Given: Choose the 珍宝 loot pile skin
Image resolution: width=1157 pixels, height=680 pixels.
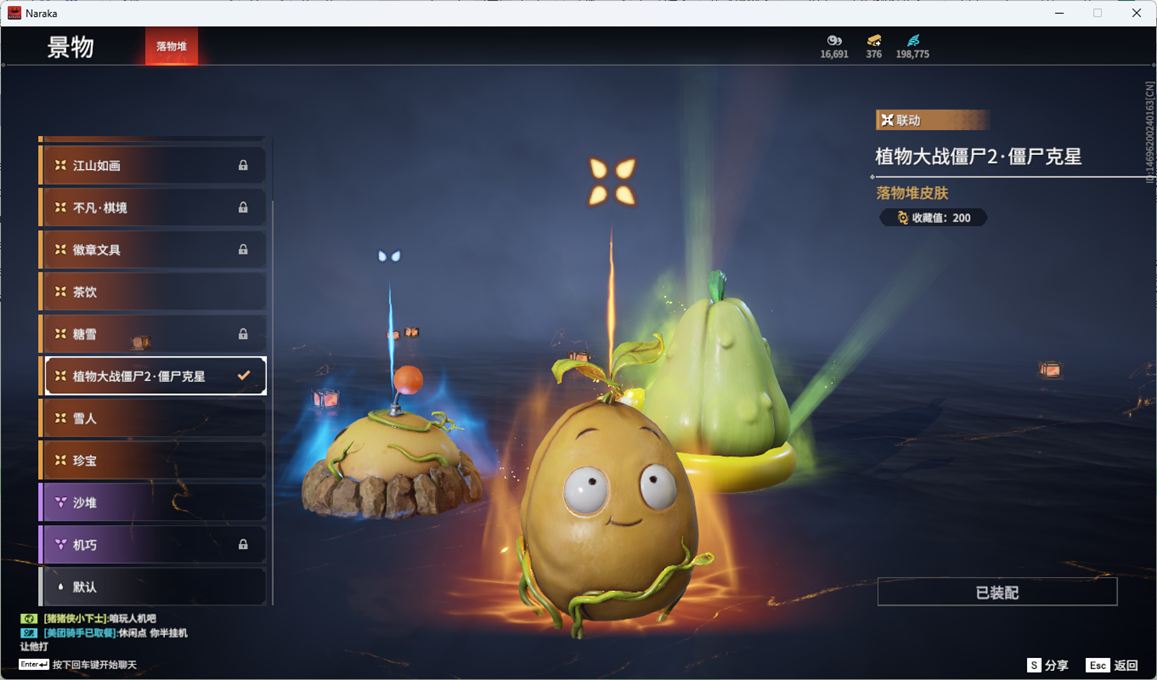Looking at the screenshot, I should click(x=152, y=461).
